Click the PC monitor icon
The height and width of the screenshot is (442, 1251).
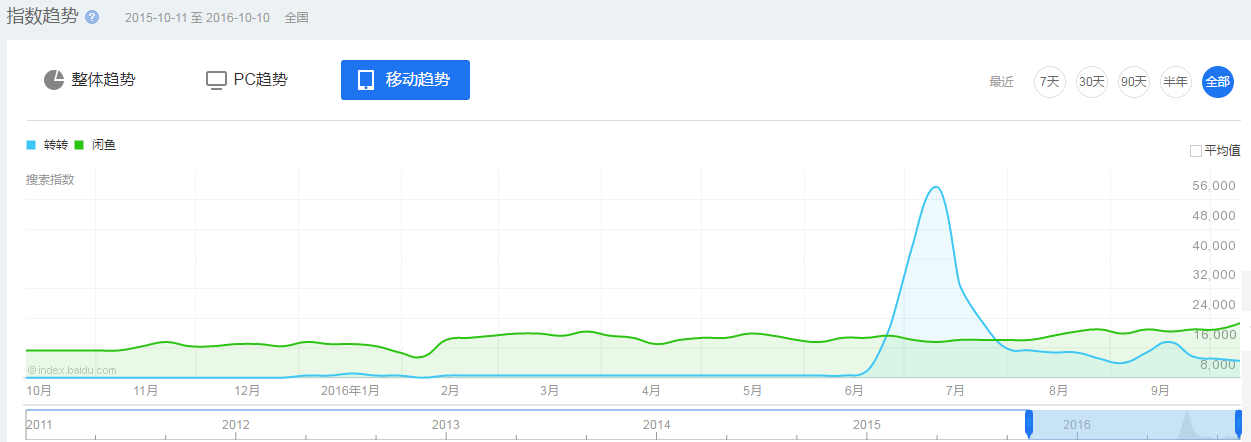216,80
